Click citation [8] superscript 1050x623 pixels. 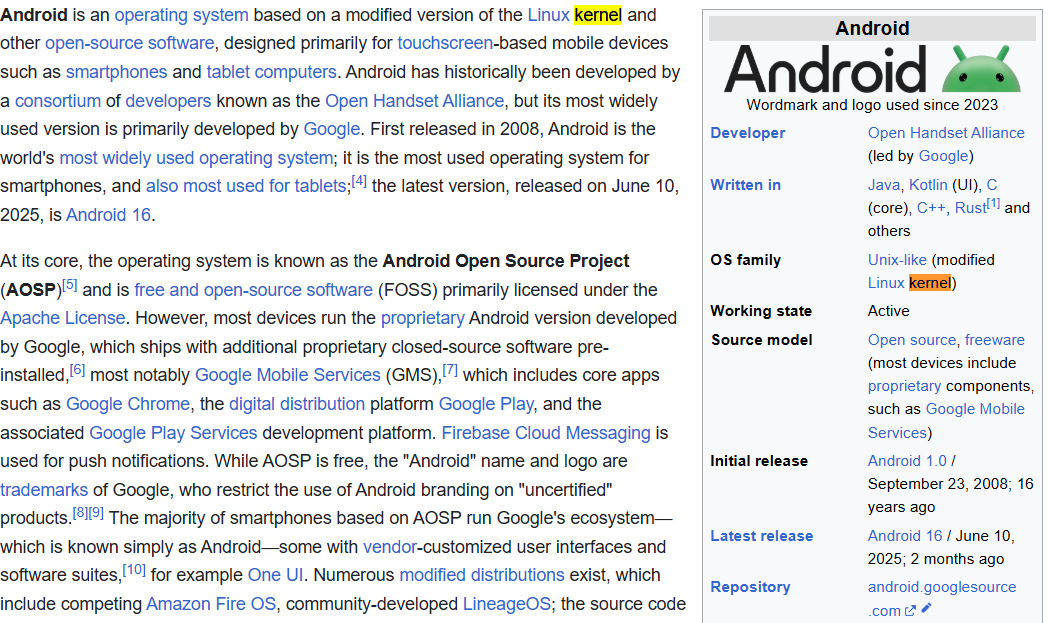pos(80,513)
